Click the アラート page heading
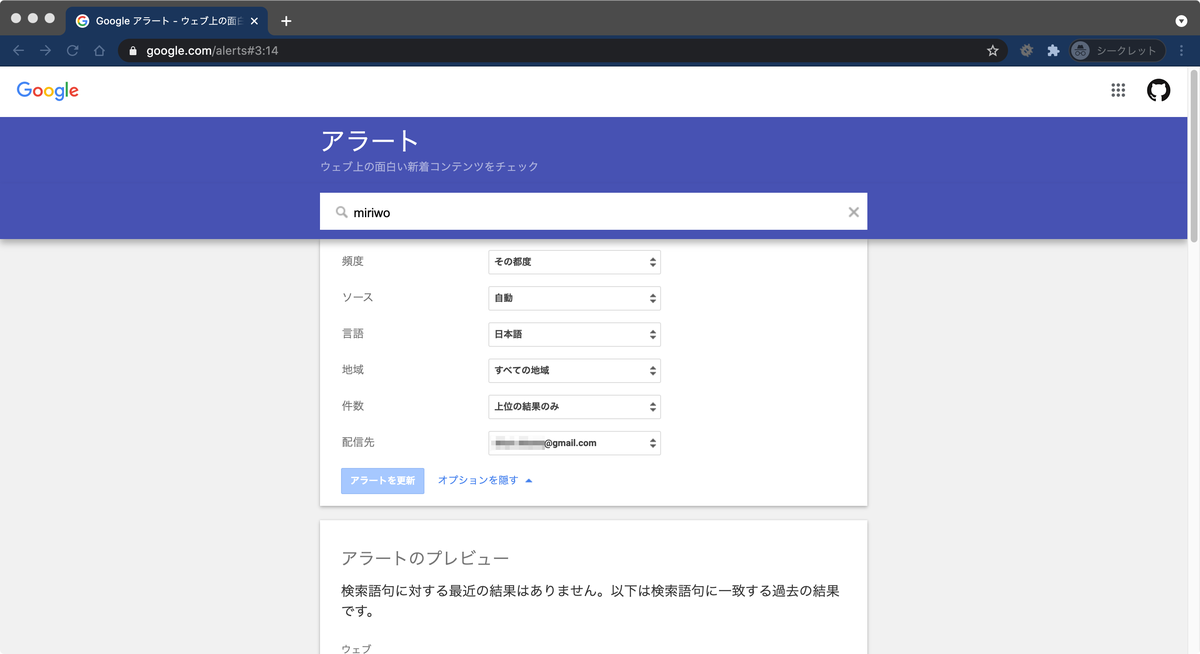 [x=370, y=141]
